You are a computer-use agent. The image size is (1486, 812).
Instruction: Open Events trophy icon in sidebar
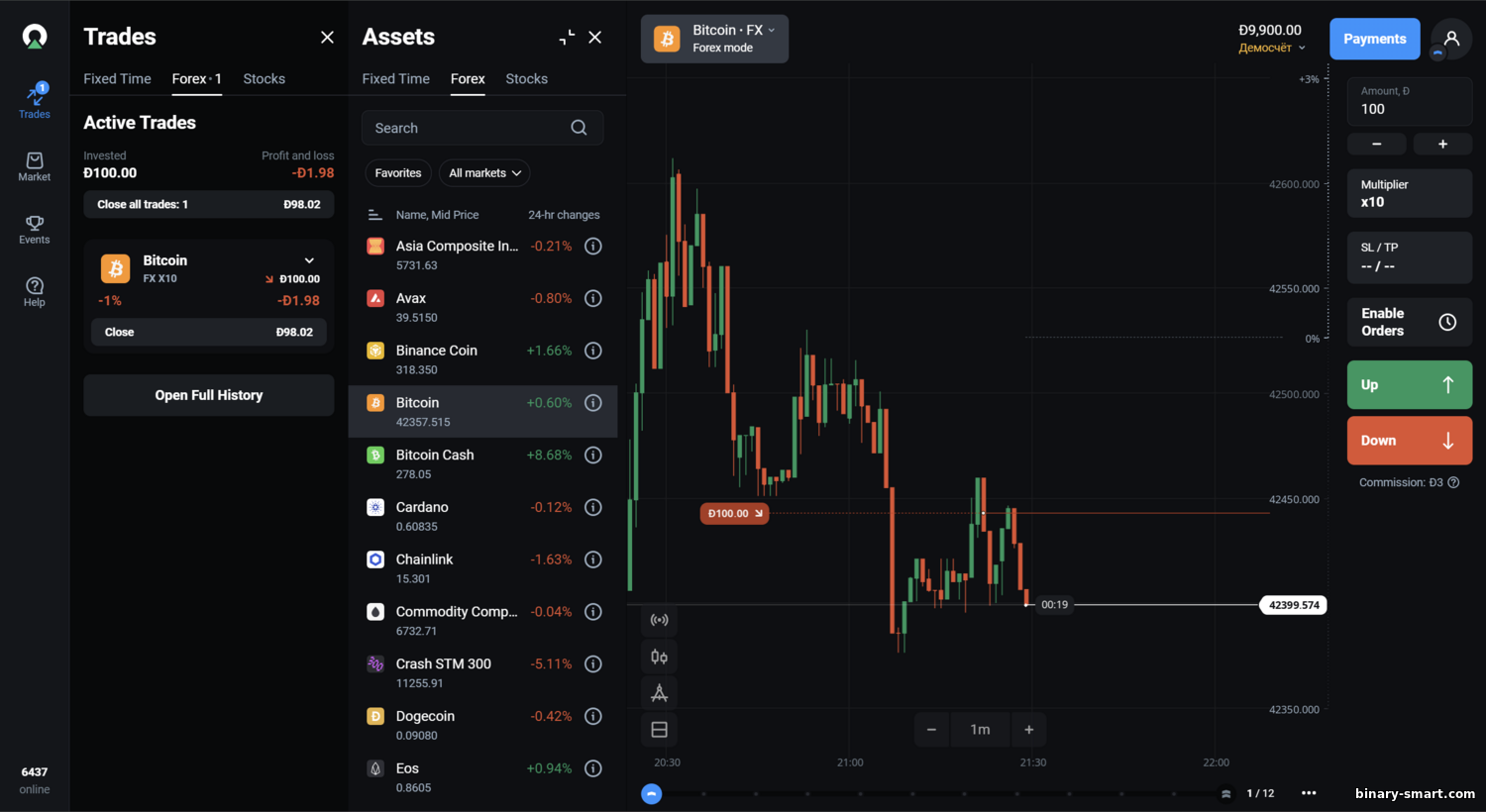click(x=35, y=229)
